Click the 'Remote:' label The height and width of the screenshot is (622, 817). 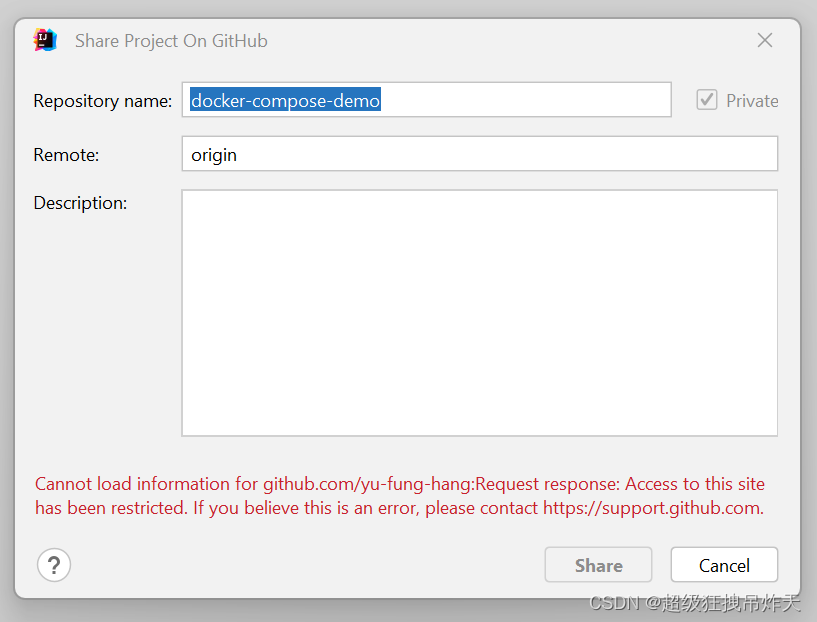coord(66,155)
